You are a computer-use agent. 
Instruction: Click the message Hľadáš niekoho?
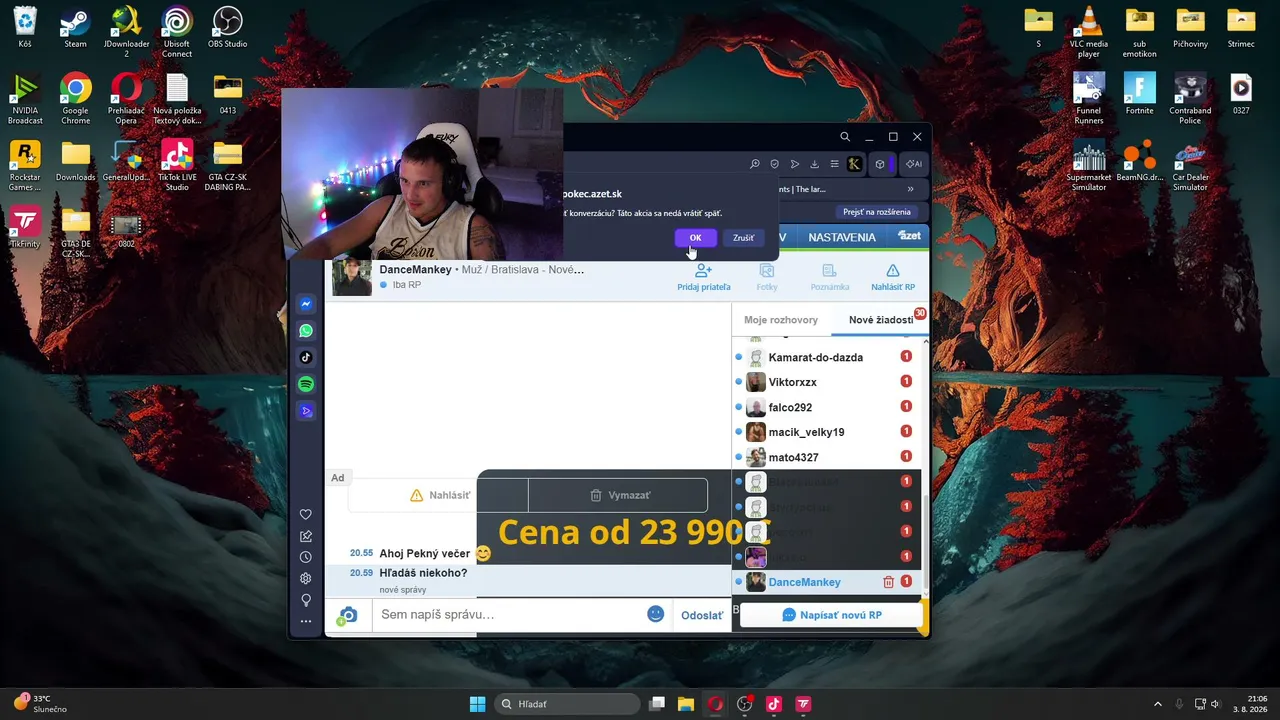[423, 573]
